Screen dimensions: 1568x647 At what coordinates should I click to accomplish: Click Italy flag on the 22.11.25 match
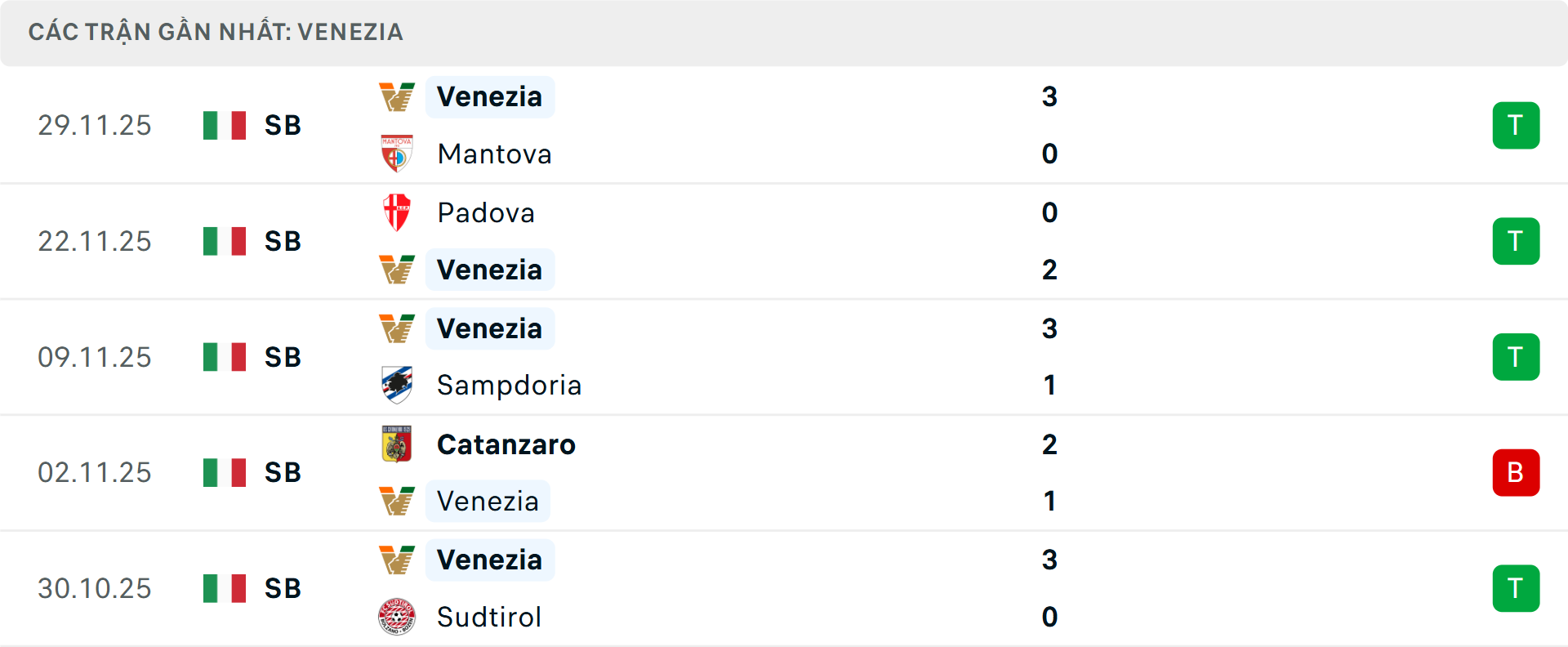click(225, 241)
